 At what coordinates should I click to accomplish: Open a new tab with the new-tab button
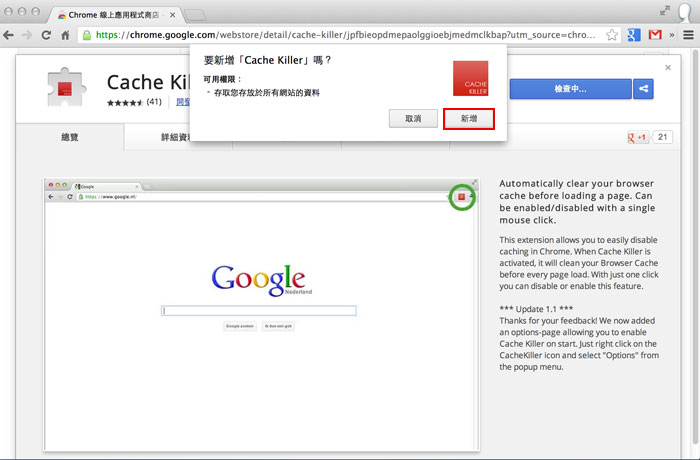[x=195, y=15]
